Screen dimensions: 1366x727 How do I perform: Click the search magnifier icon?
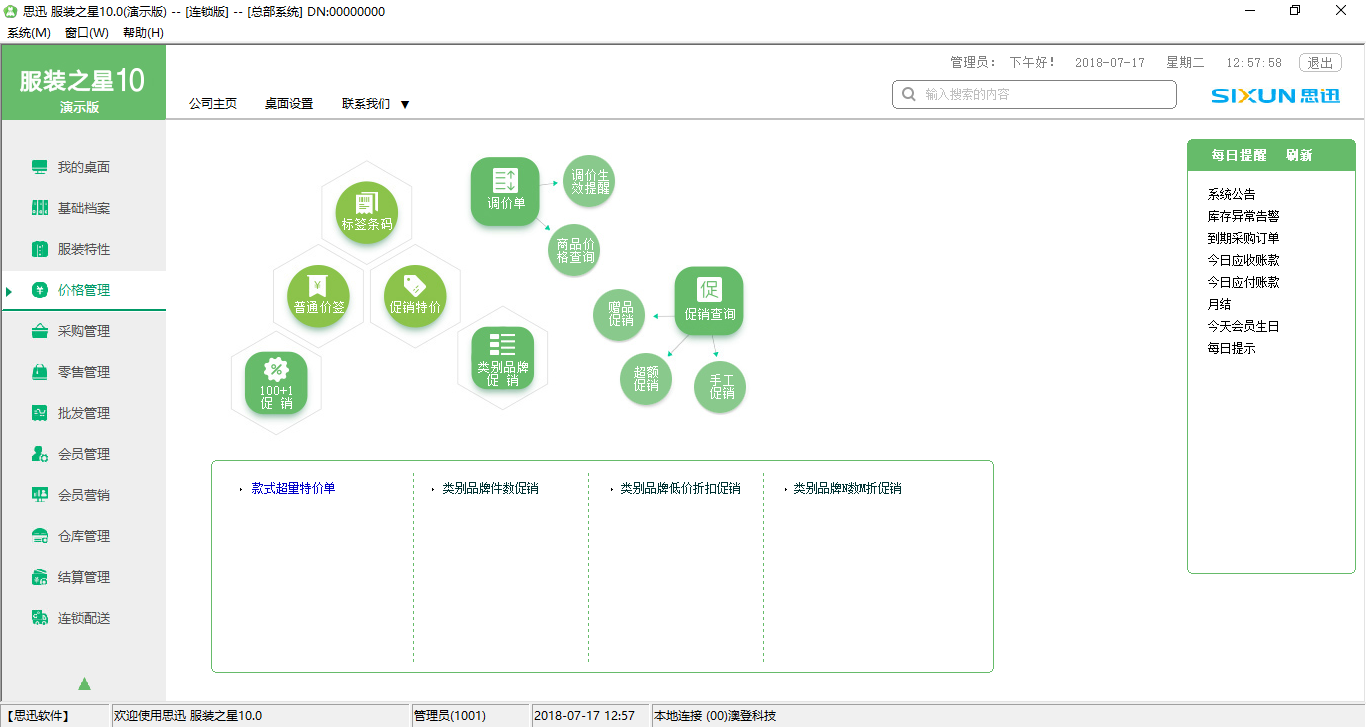(909, 94)
